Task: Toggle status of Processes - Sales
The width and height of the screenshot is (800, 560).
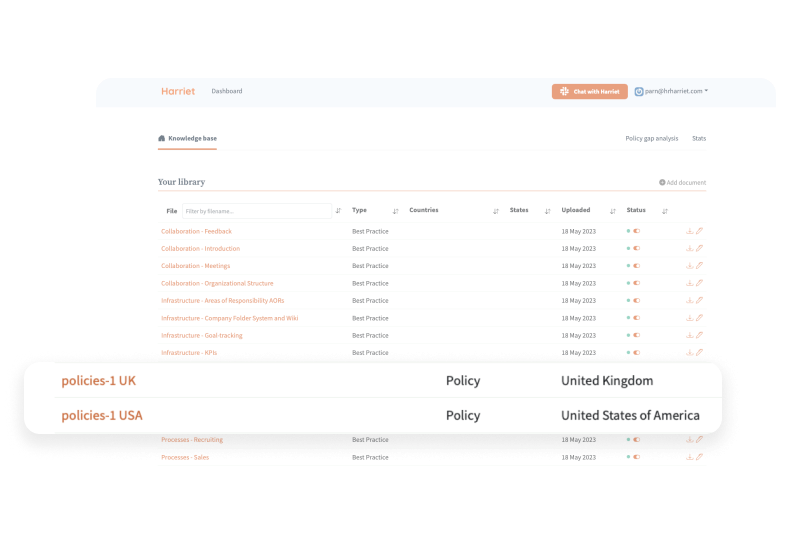Action: [637, 457]
